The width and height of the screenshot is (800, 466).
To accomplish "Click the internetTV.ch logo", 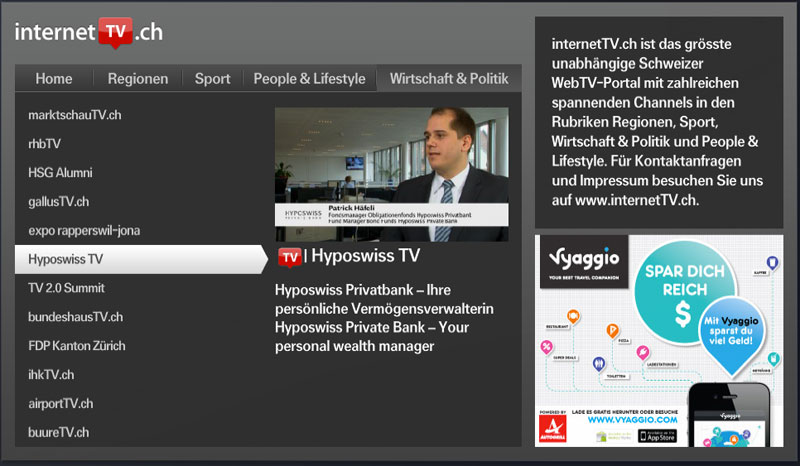I will coord(89,33).
